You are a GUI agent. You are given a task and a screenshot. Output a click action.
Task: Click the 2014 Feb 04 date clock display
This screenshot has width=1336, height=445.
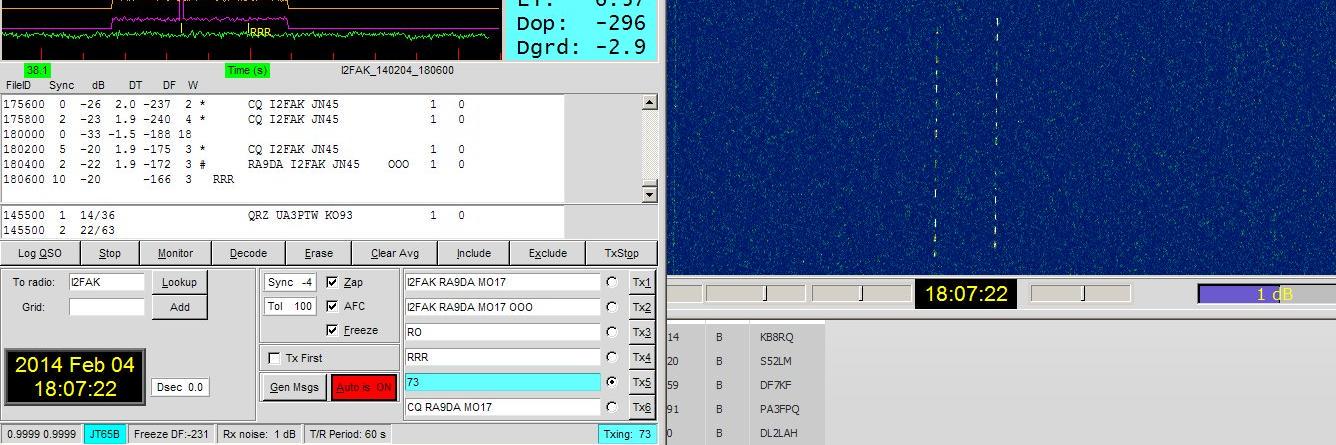pyautogui.click(x=75, y=377)
